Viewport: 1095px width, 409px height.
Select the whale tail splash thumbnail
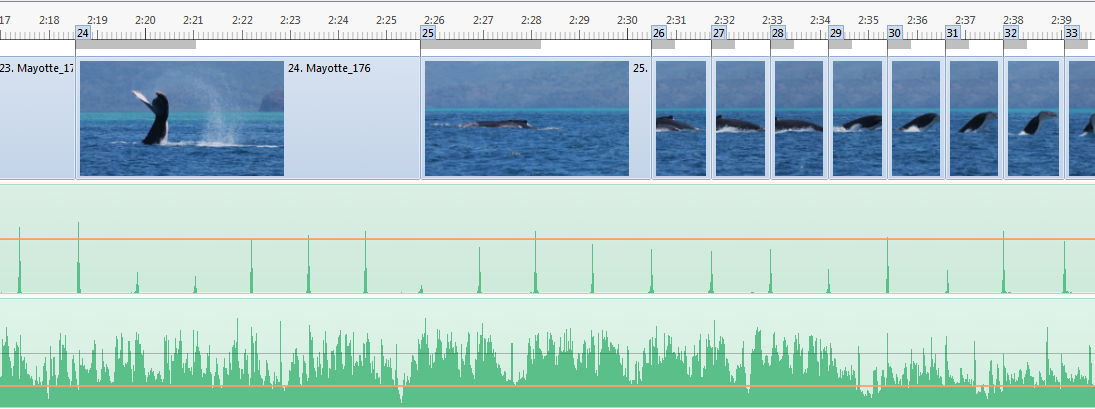click(x=181, y=118)
